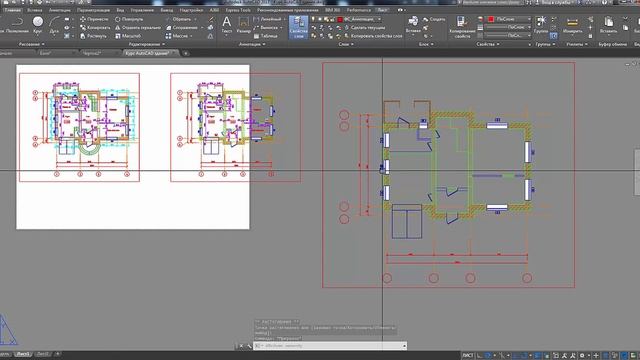Toggle polar tracking in status bar
The image size is (640, 360).
(488, 356)
